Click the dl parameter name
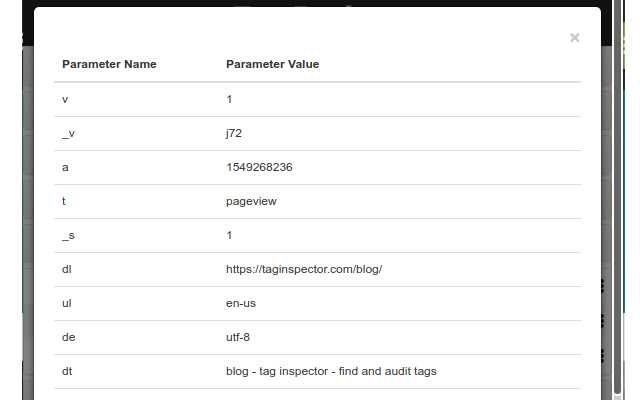 coord(67,269)
